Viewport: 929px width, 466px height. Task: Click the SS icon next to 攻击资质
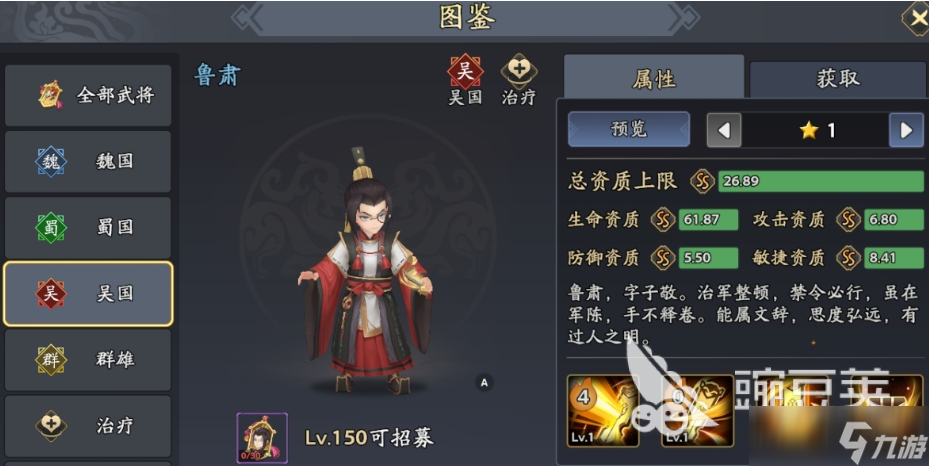pyautogui.click(x=848, y=220)
